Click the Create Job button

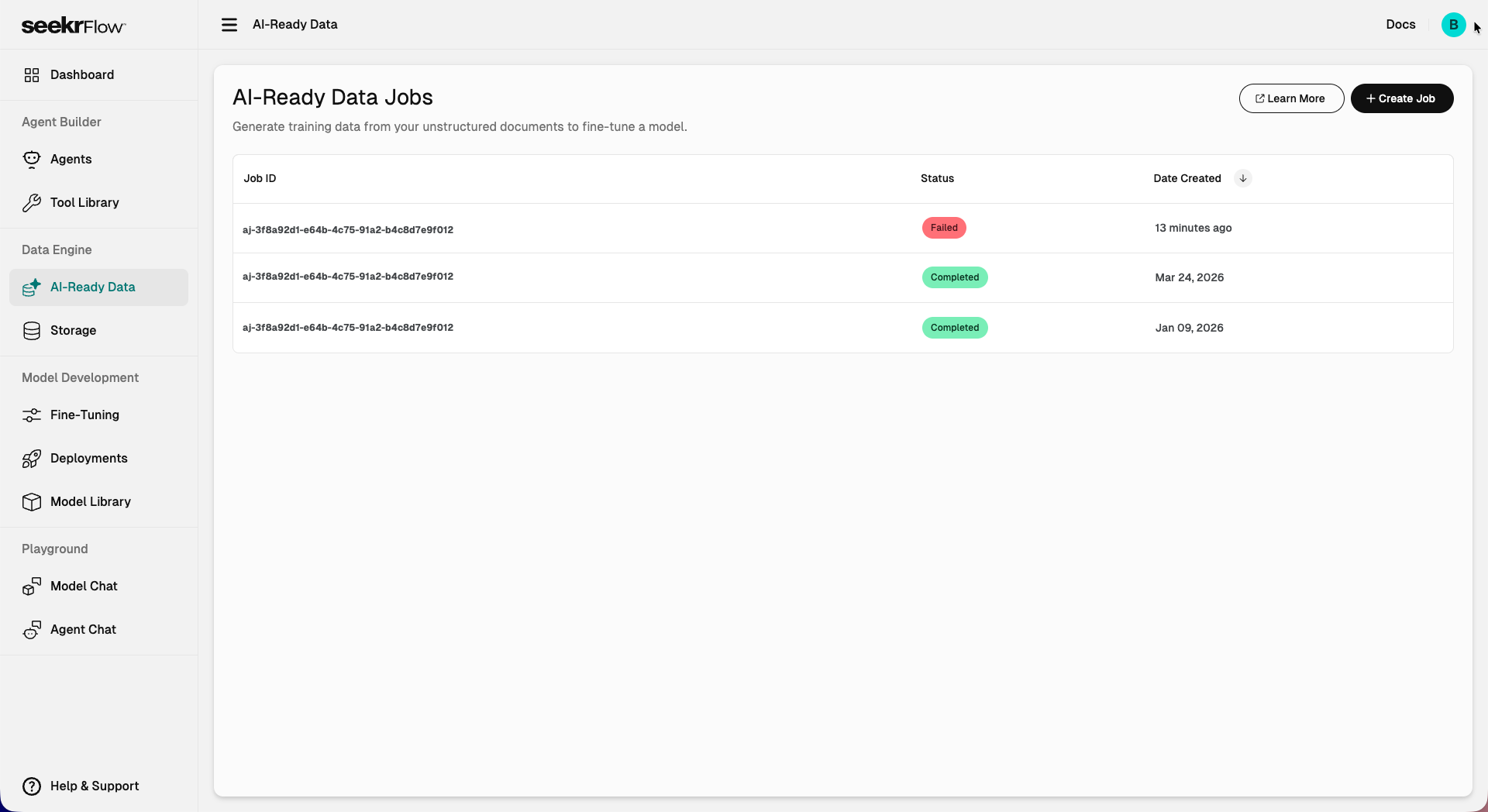click(x=1402, y=98)
